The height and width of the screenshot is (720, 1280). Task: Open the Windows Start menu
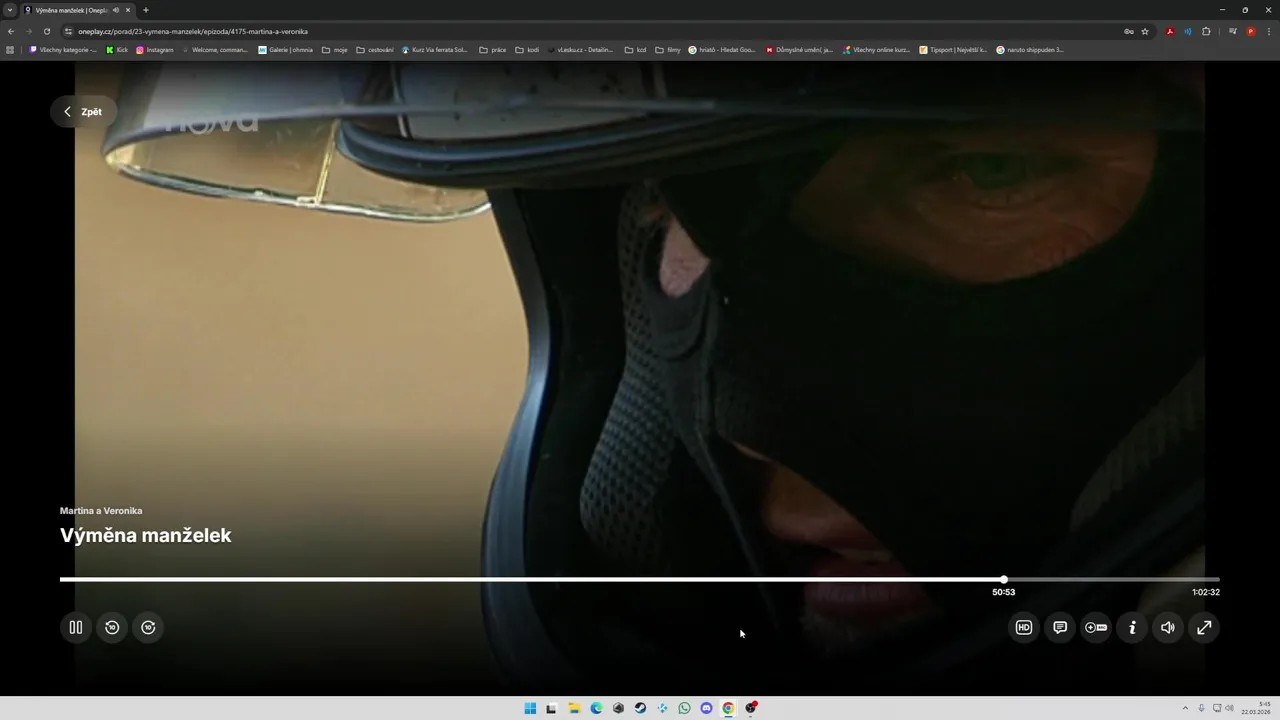tap(530, 708)
